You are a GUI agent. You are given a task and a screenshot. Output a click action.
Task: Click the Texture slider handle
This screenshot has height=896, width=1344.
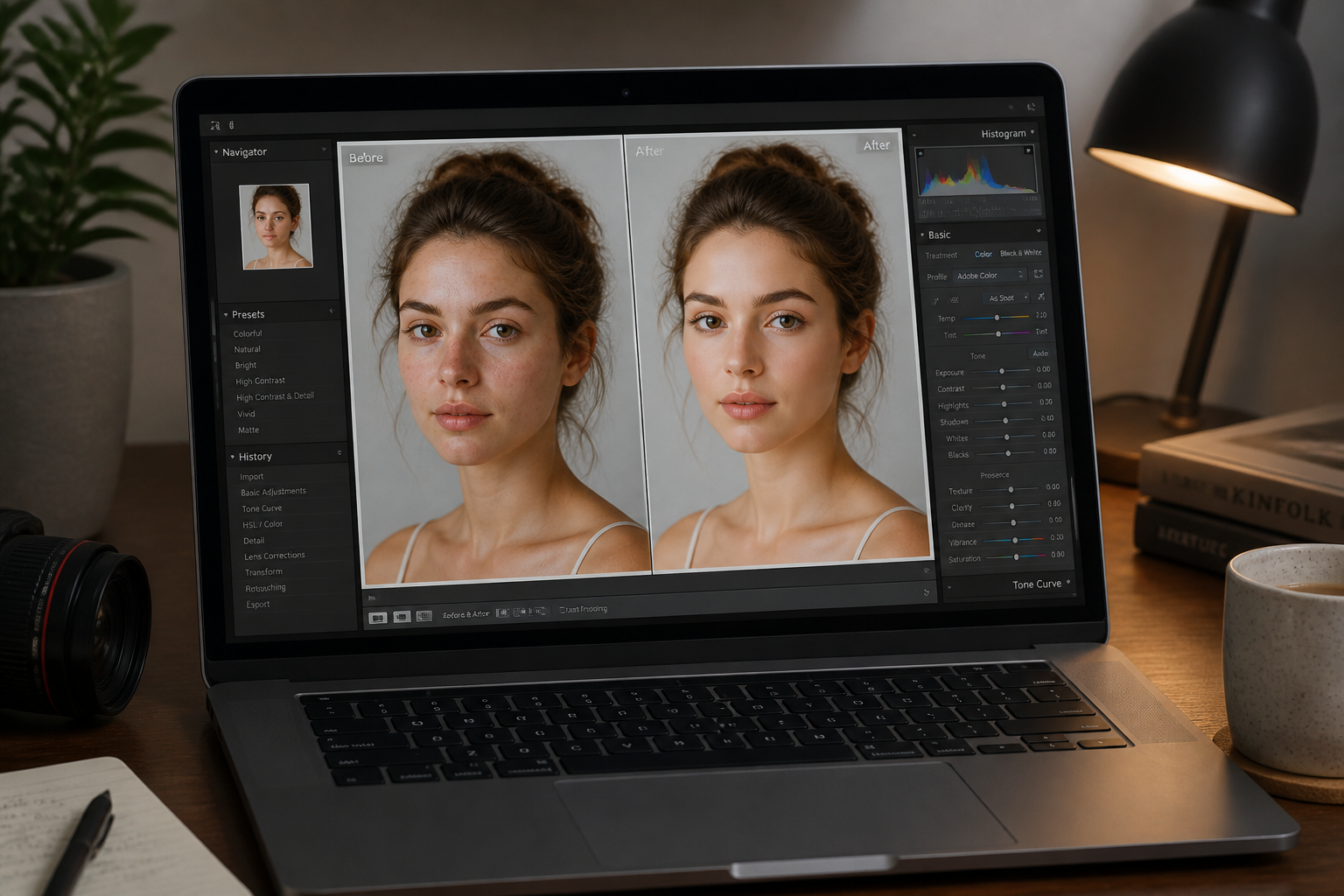tap(1011, 489)
